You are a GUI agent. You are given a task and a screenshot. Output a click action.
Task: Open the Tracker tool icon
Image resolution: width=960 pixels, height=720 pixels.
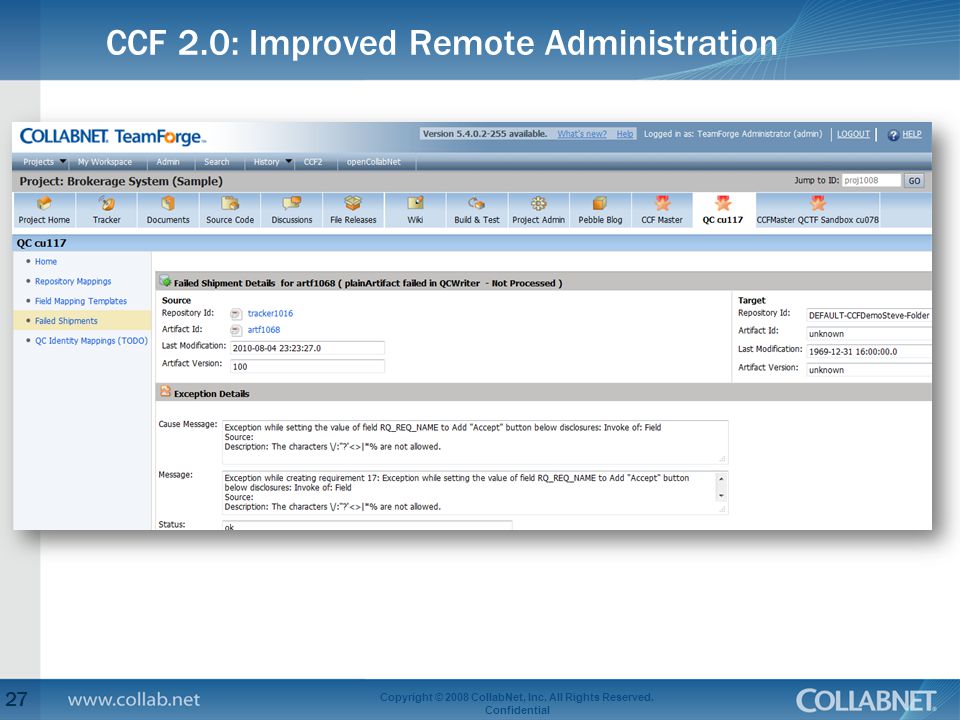pos(107,203)
